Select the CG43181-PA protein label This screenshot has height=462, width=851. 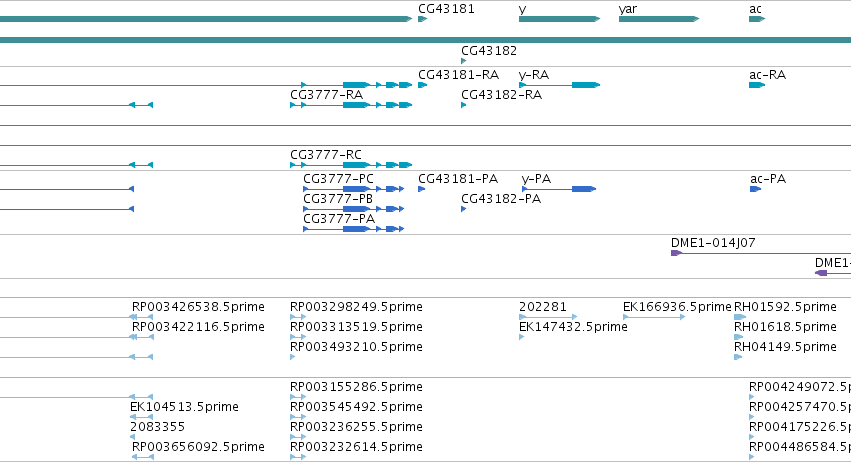[458, 179]
